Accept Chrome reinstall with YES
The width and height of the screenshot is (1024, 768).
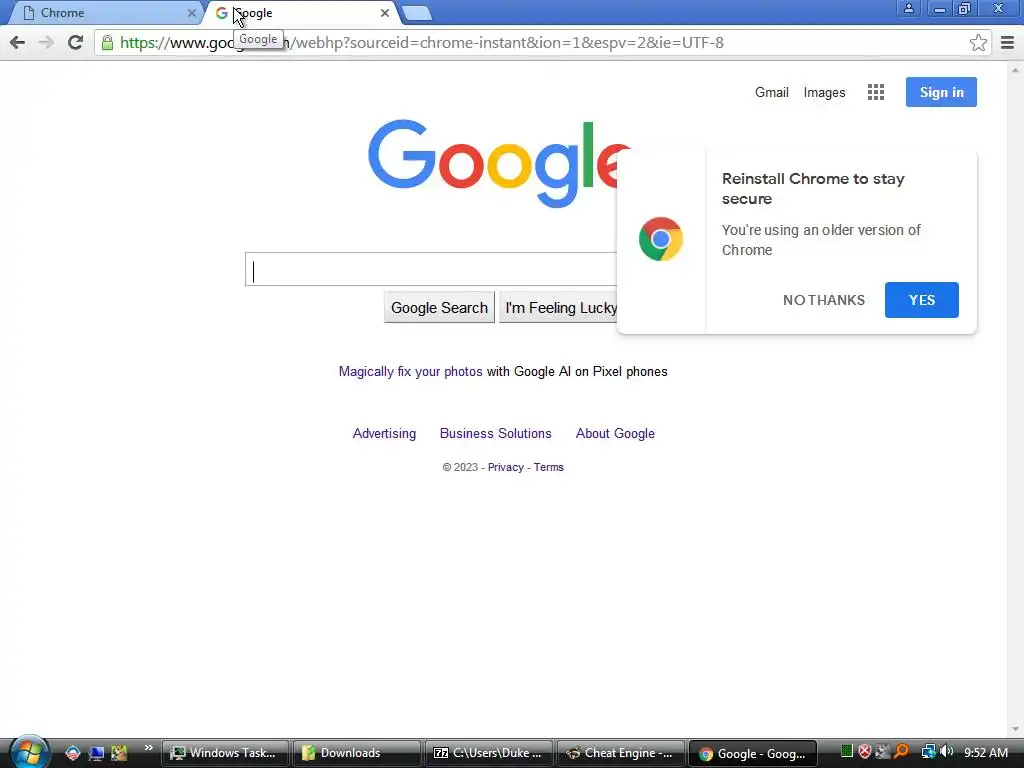pos(921,300)
